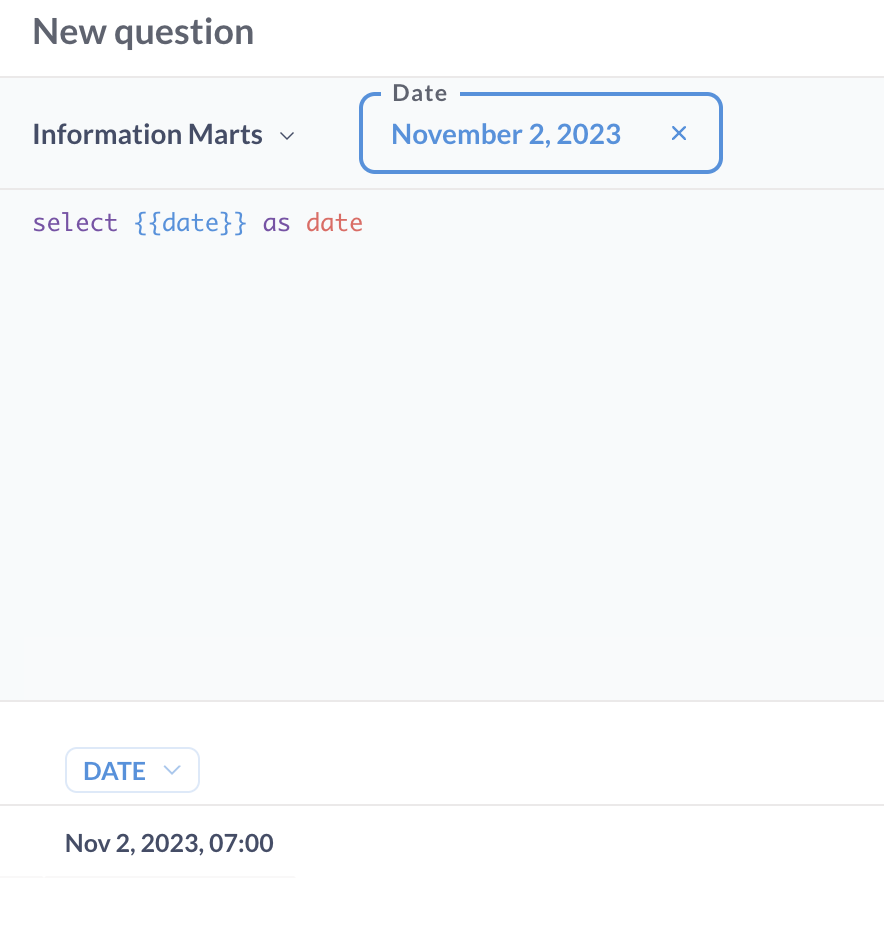Click the Date label above the filter

[x=419, y=92]
